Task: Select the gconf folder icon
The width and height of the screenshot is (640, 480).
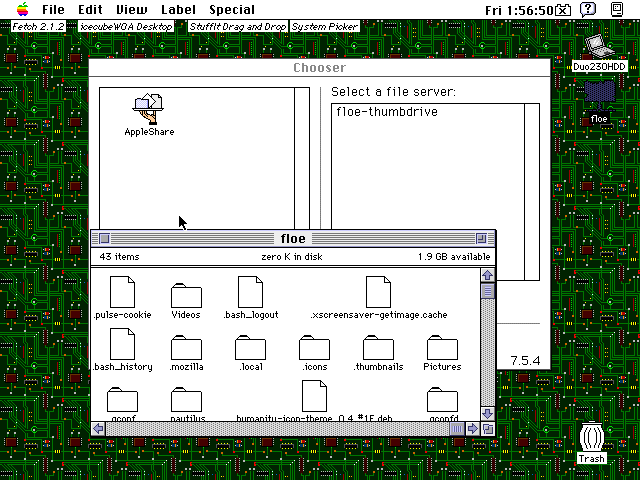Action: pos(122,400)
